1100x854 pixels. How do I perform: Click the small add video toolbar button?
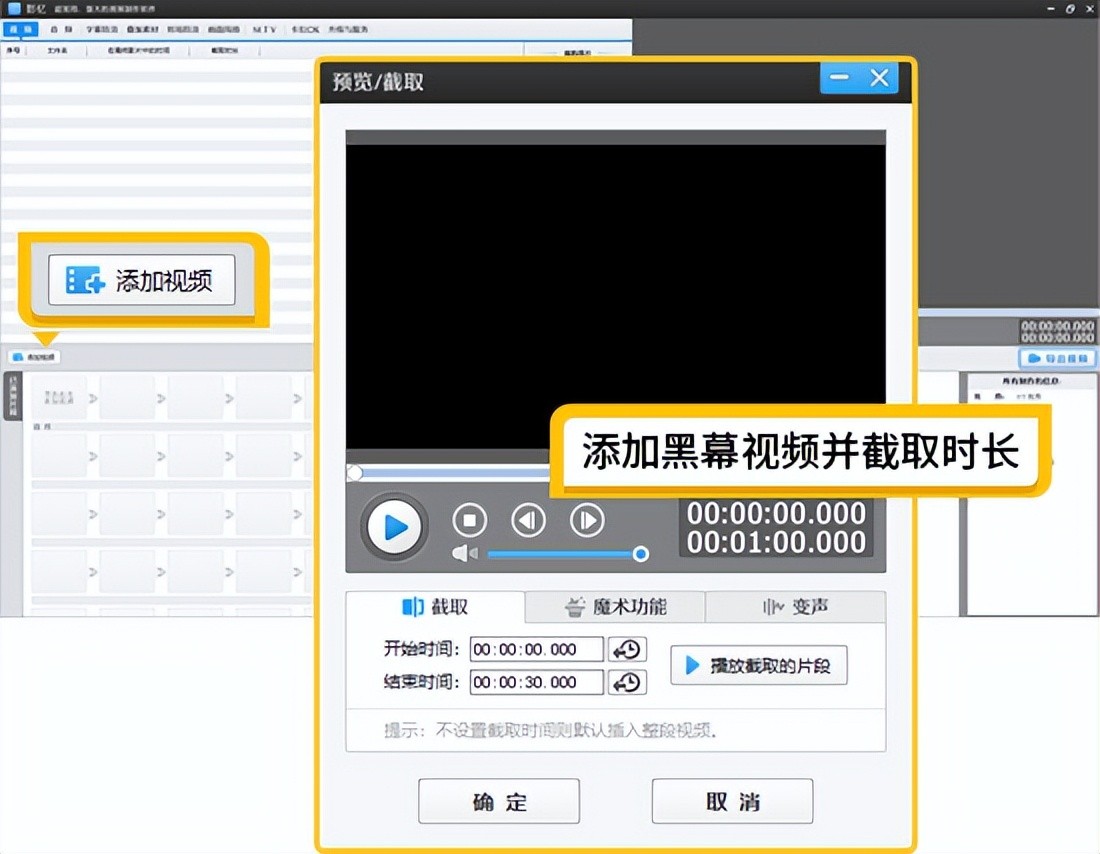coord(34,357)
